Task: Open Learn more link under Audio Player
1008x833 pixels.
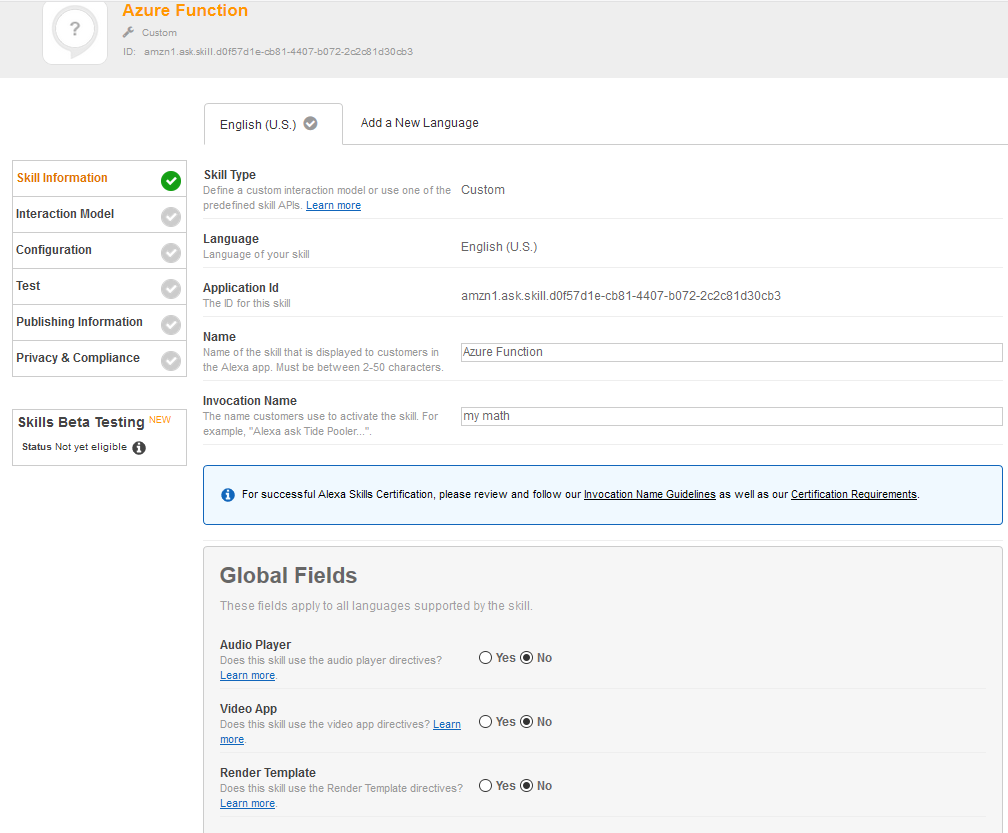Action: coord(248,676)
